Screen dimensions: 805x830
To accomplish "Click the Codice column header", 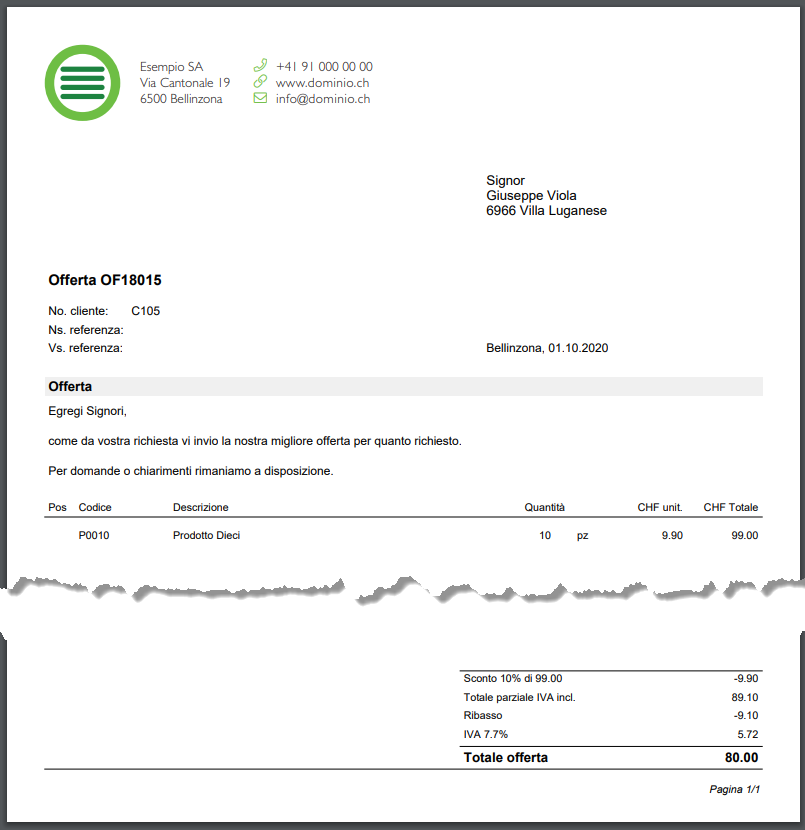I will pos(95,507).
